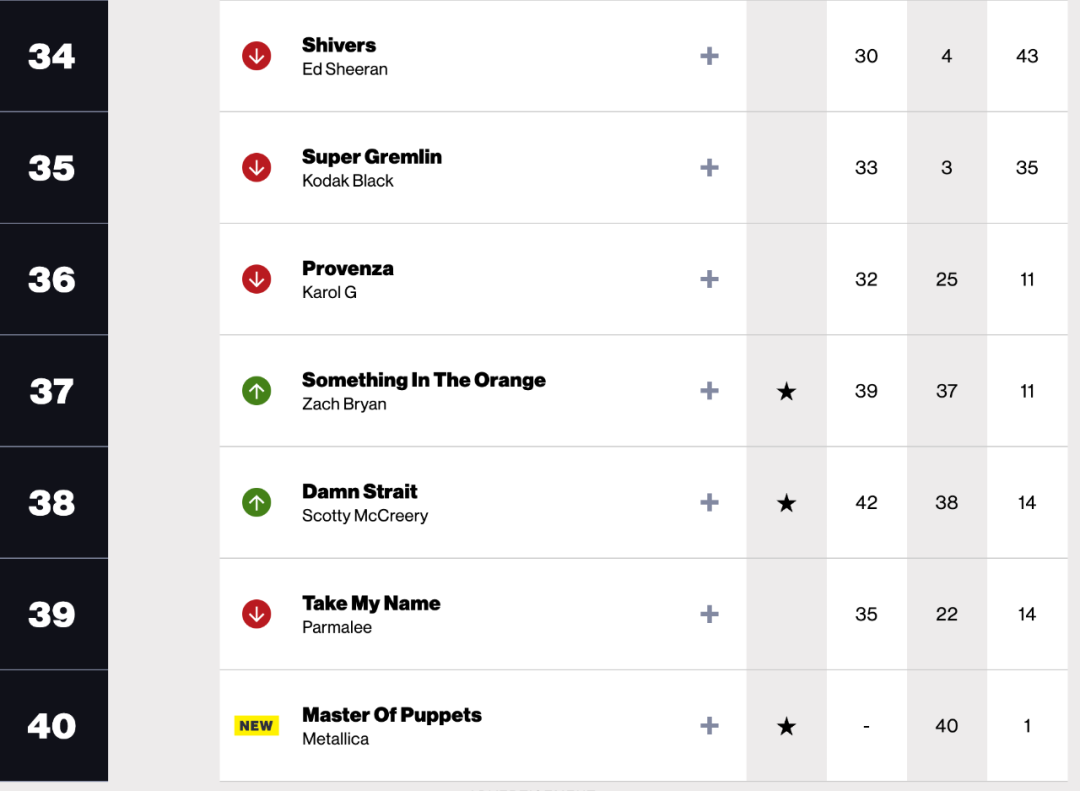Select the rank 40 position tile

[x=52, y=726]
